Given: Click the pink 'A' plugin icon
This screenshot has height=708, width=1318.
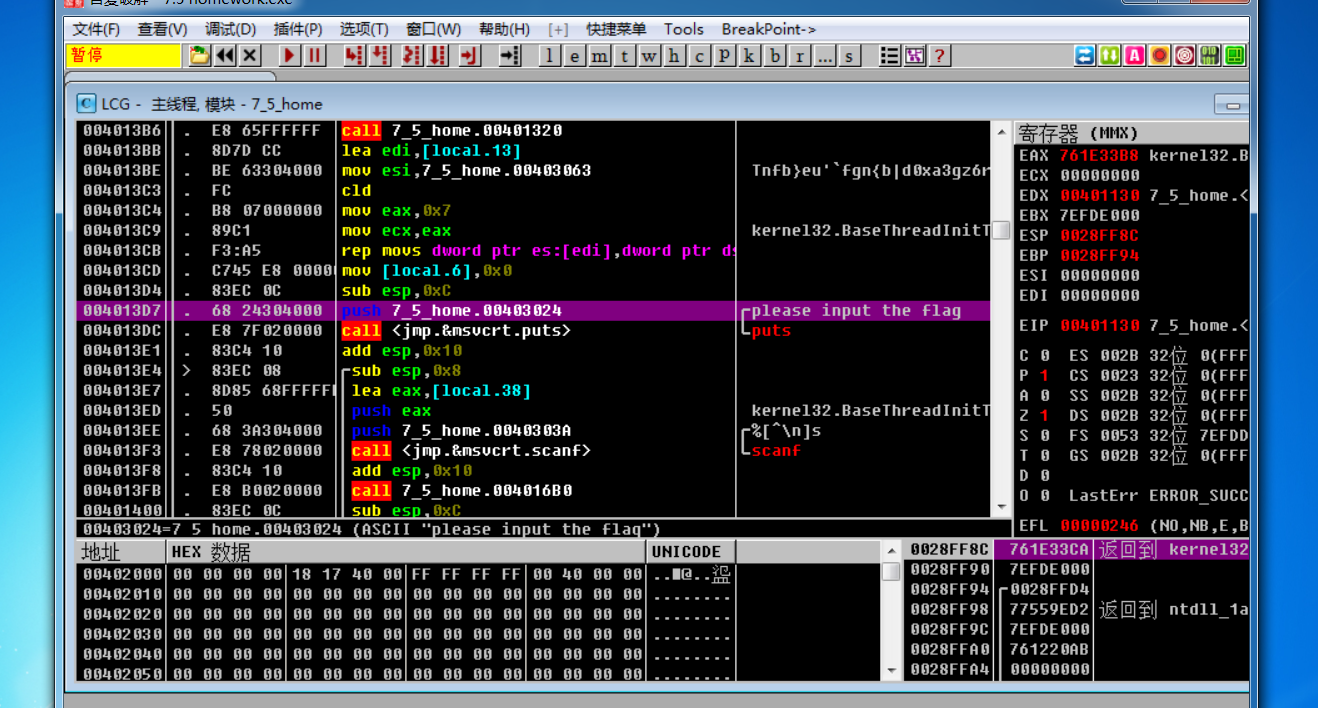Looking at the screenshot, I should (x=1134, y=56).
